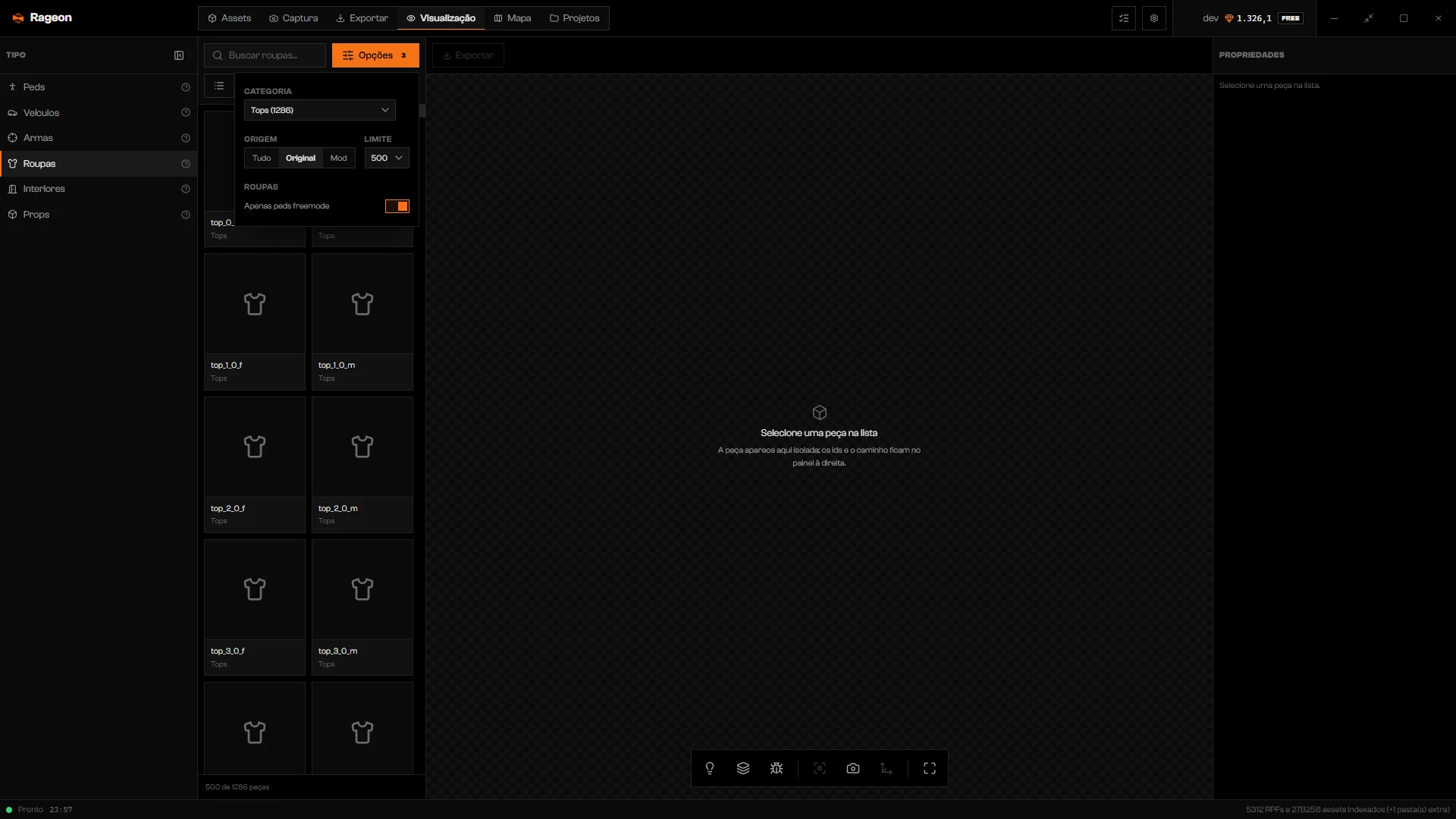Select Interiores in the type sidebar
This screenshot has height=819, width=1456.
coord(99,189)
